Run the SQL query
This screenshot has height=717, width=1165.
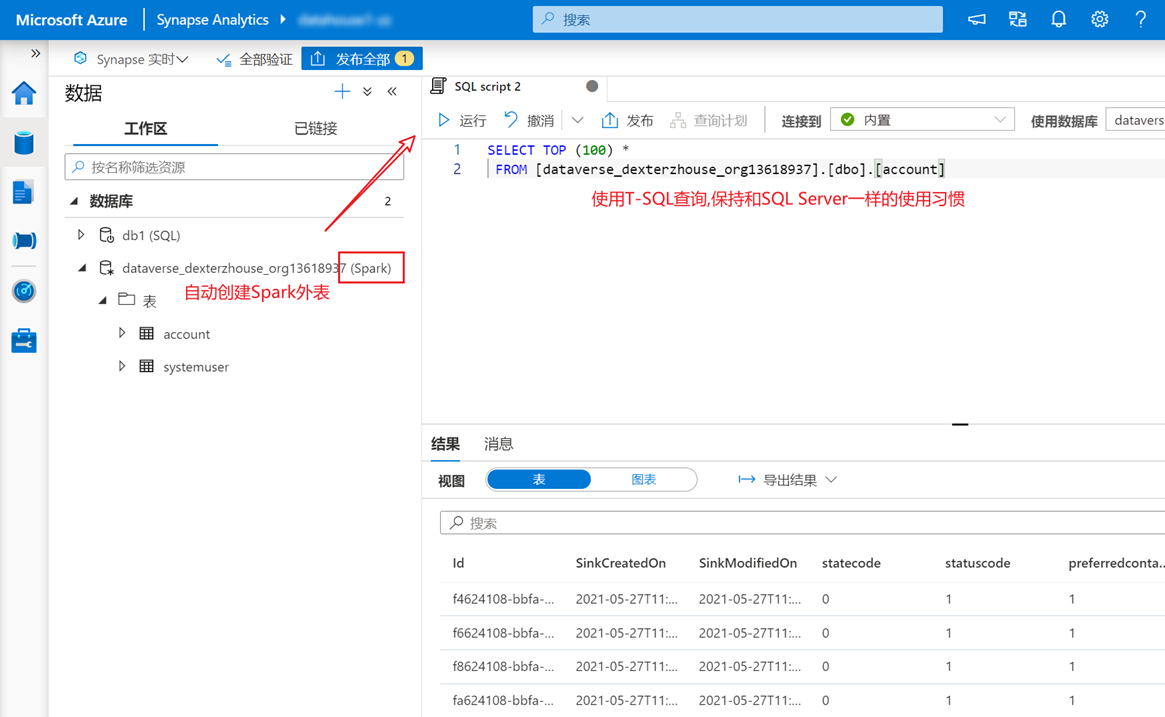[x=461, y=120]
